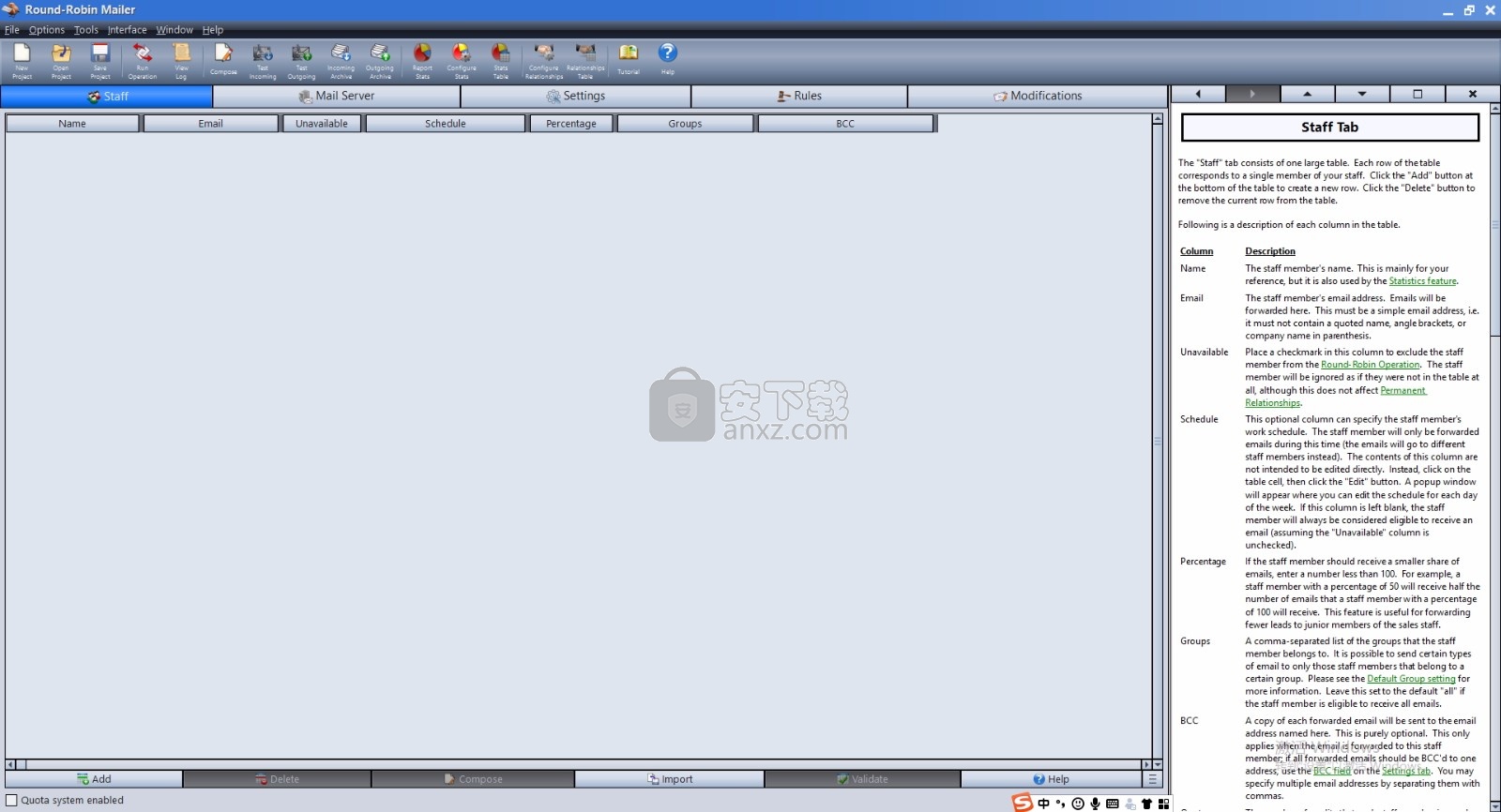Click the IME skin shirt icon

tap(1146, 804)
